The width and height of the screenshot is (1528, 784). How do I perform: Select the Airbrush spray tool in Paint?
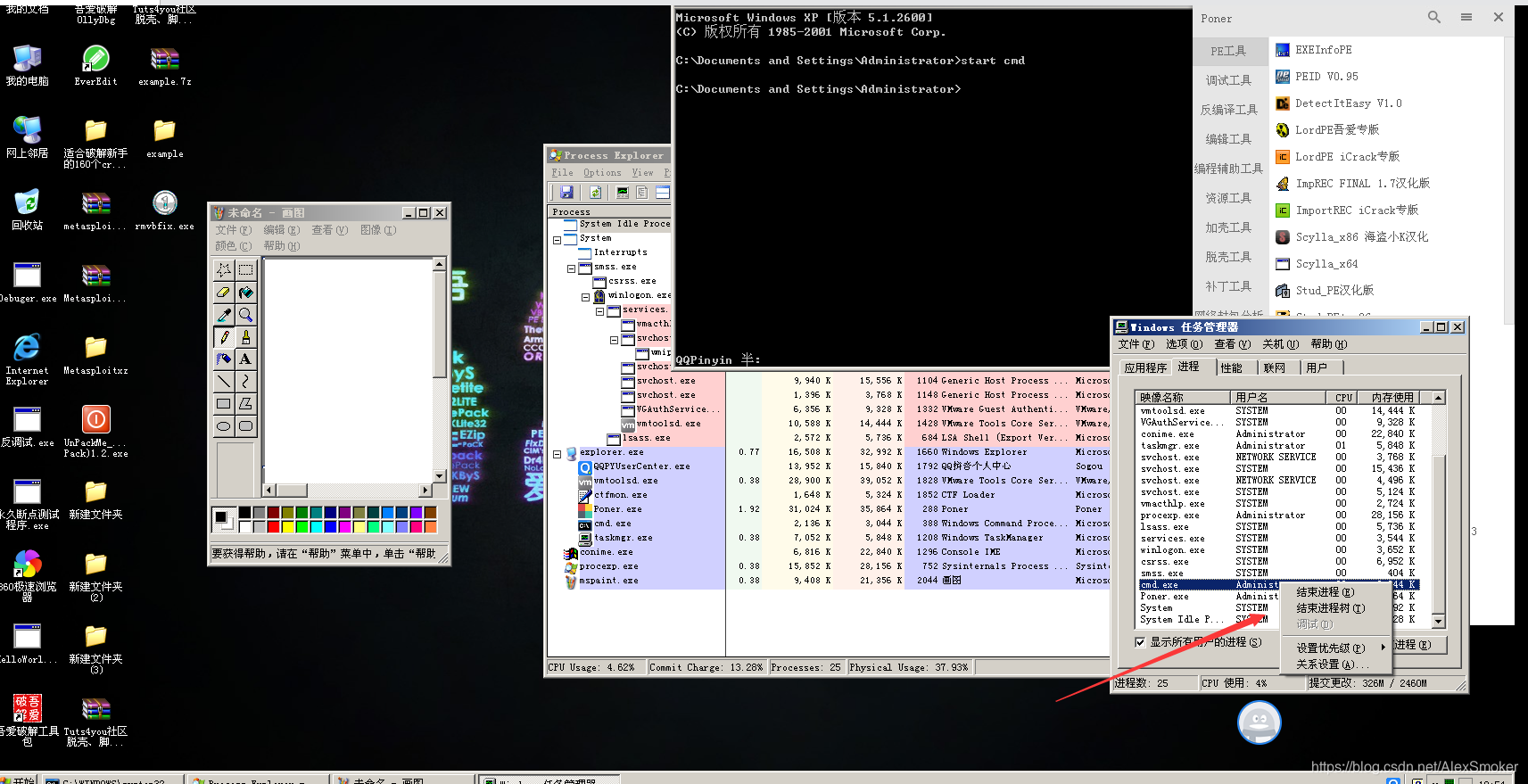[x=223, y=359]
